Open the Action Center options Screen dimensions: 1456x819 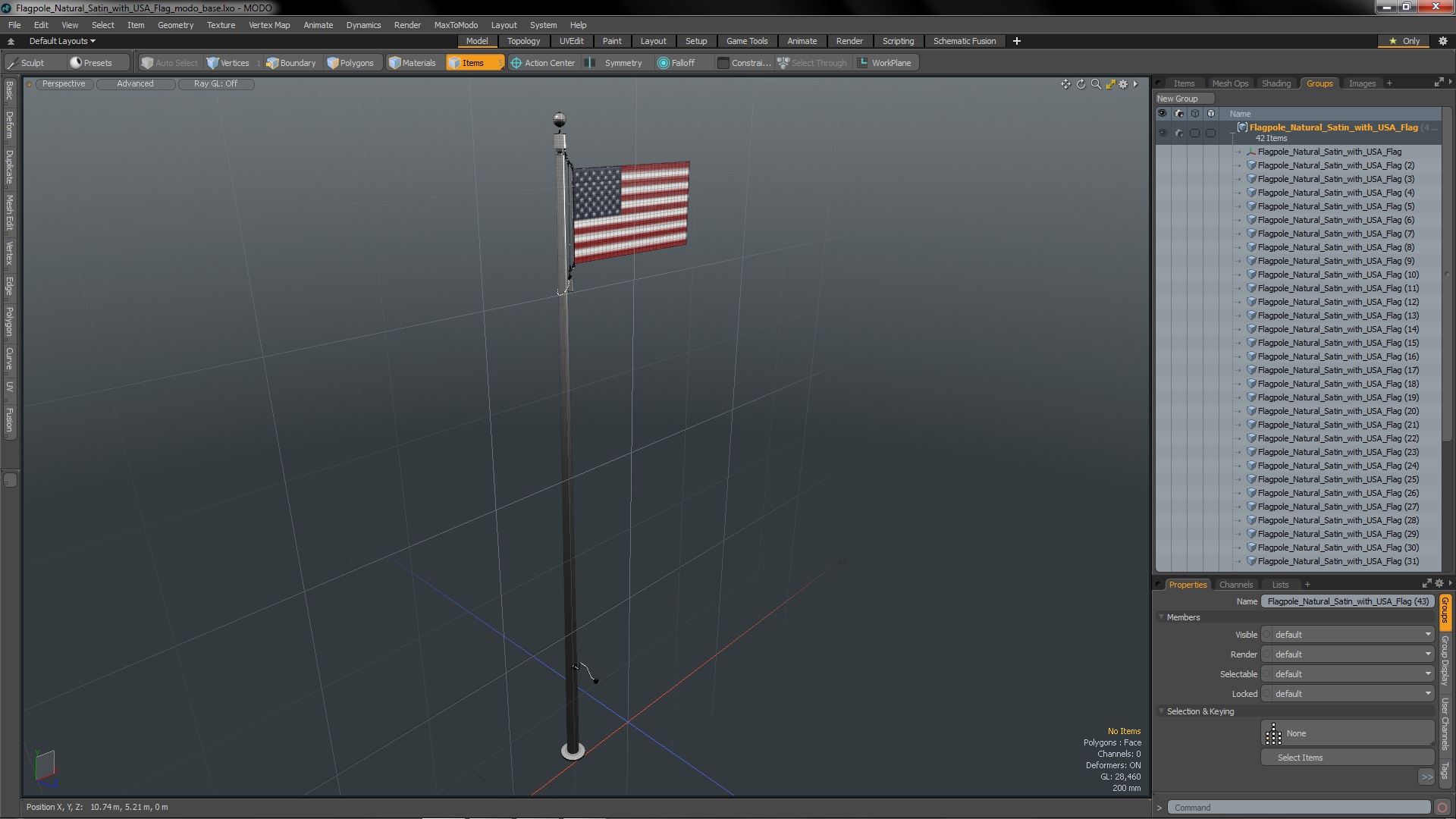point(543,63)
